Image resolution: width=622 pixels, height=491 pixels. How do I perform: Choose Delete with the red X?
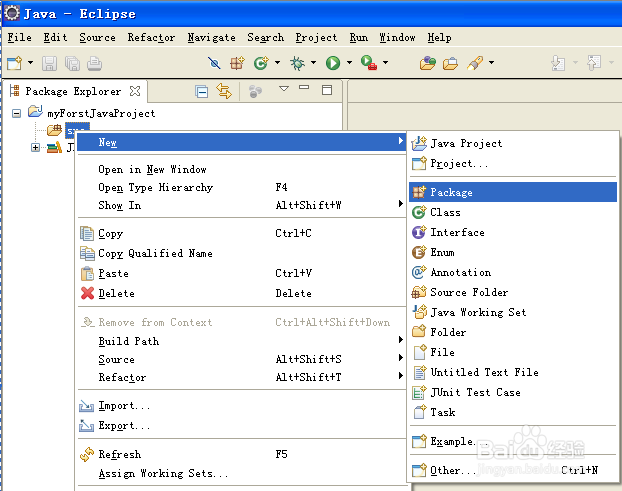click(x=241, y=293)
